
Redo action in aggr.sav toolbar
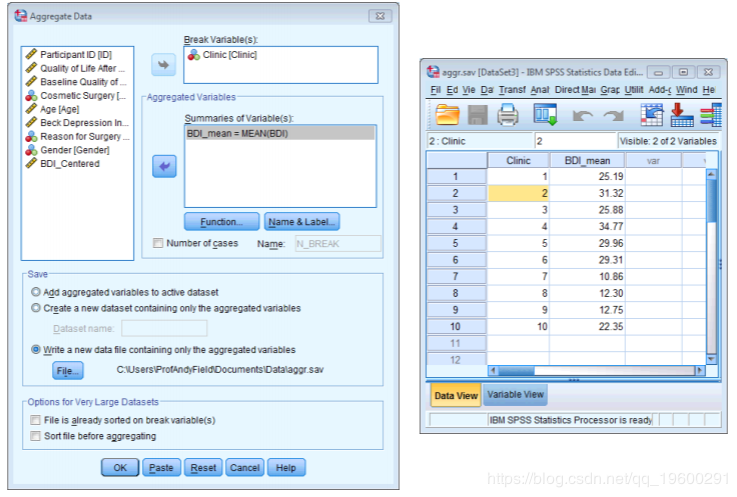click(613, 115)
